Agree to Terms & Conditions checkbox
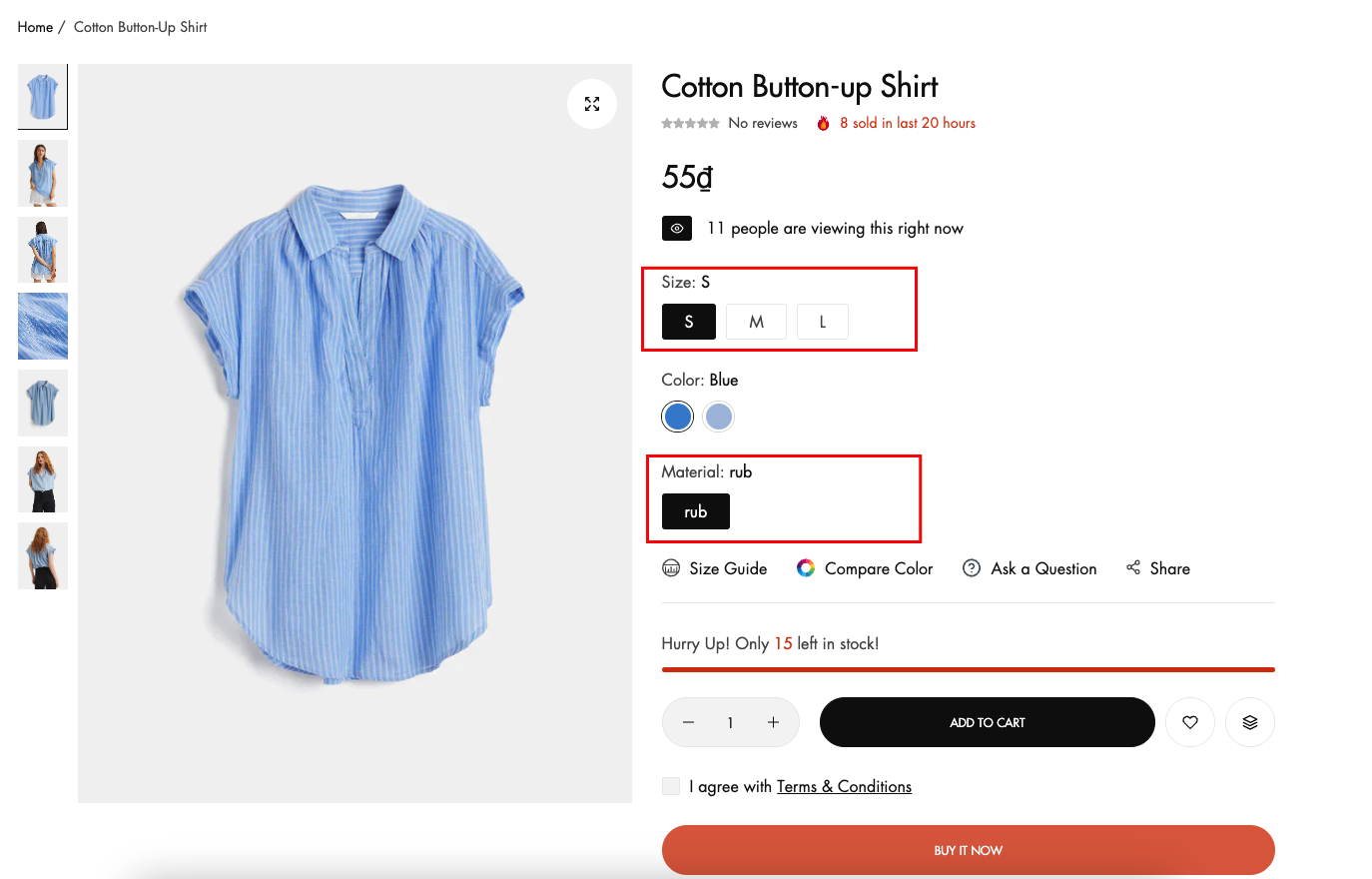Viewport: 1372px width, 879px height. point(671,786)
